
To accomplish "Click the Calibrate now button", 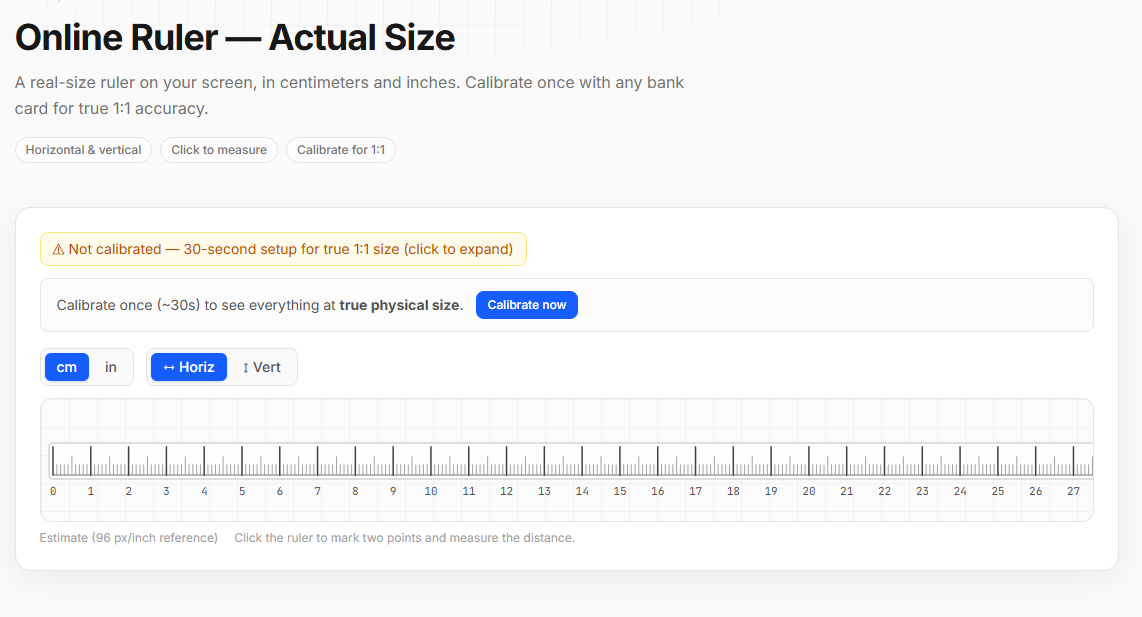I will tap(527, 304).
